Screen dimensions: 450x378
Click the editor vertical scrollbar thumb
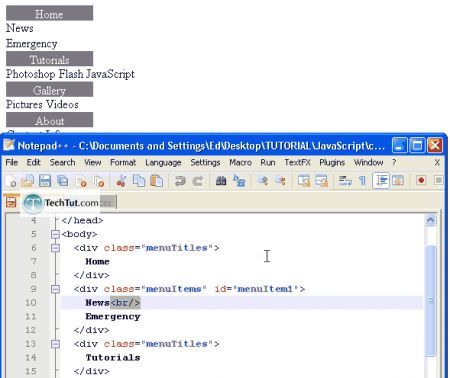tap(431, 301)
